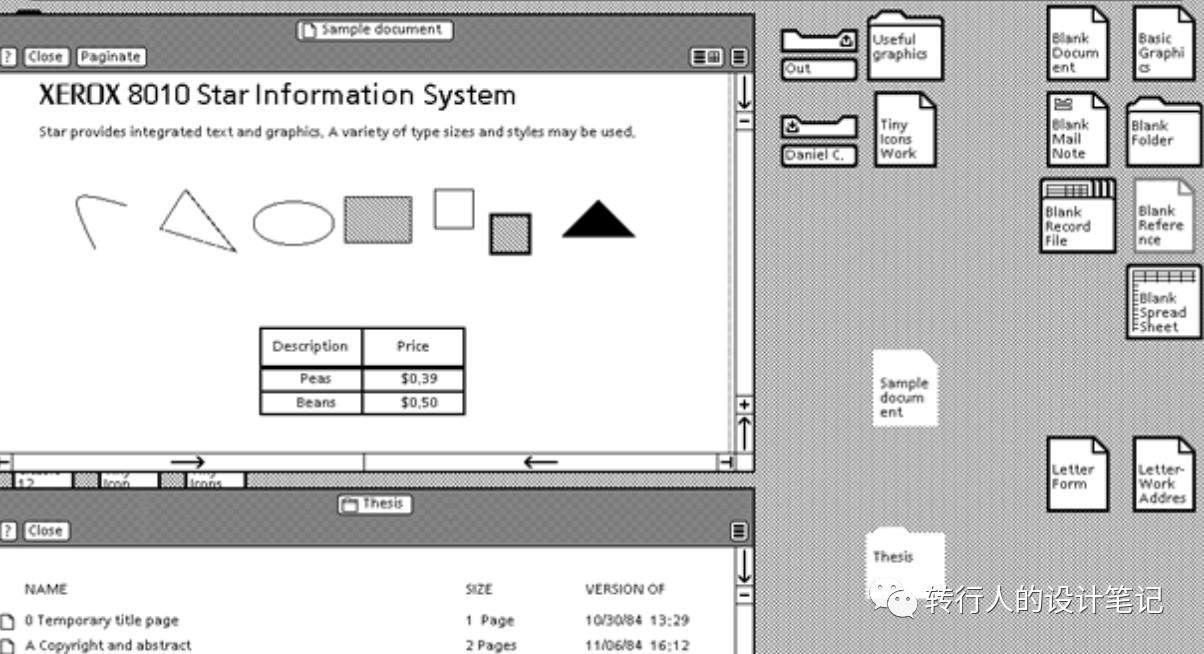Click the NAME column header
Image resolution: width=1204 pixels, height=654 pixels.
[x=46, y=590]
